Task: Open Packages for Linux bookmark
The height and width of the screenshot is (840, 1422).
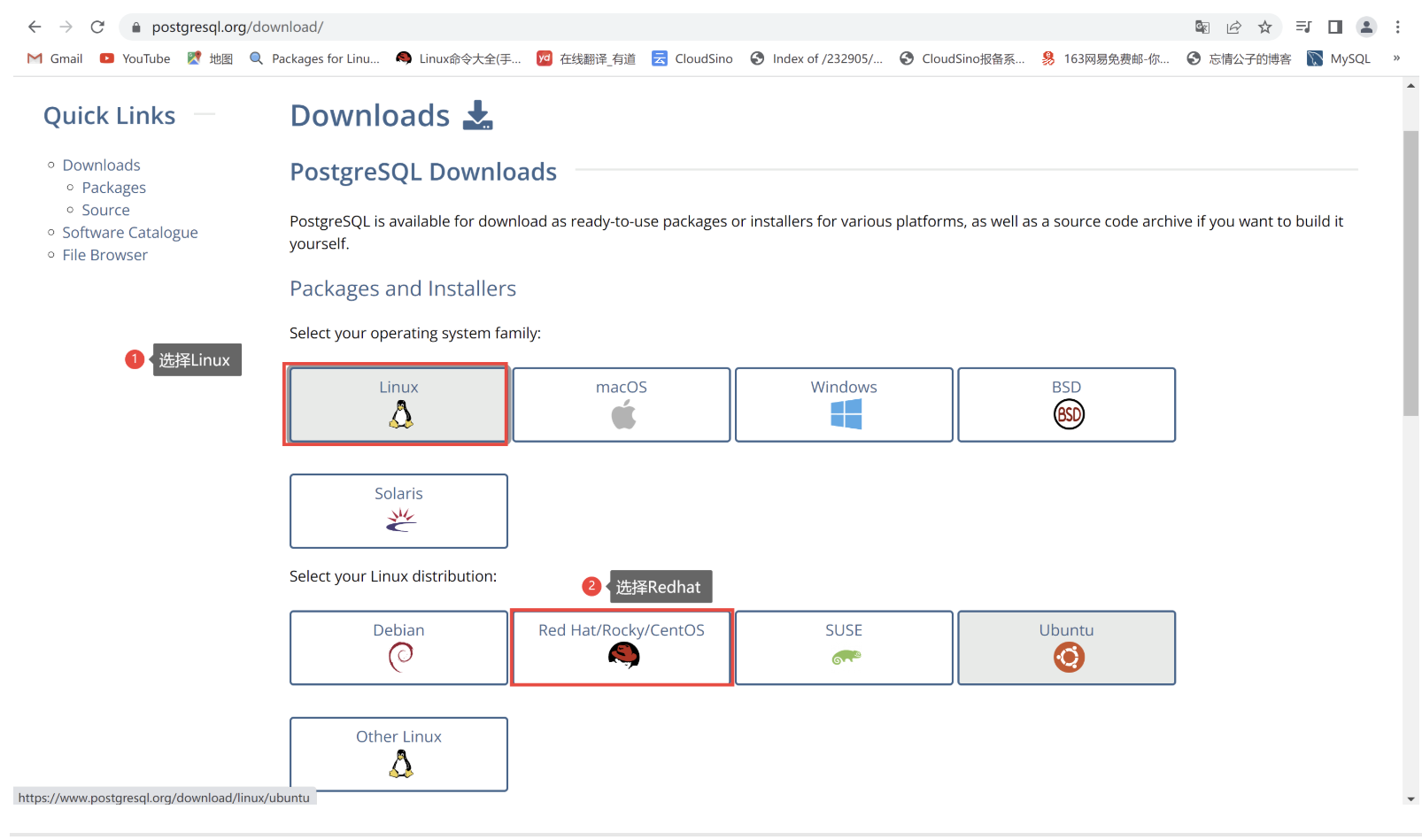Action: click(314, 58)
